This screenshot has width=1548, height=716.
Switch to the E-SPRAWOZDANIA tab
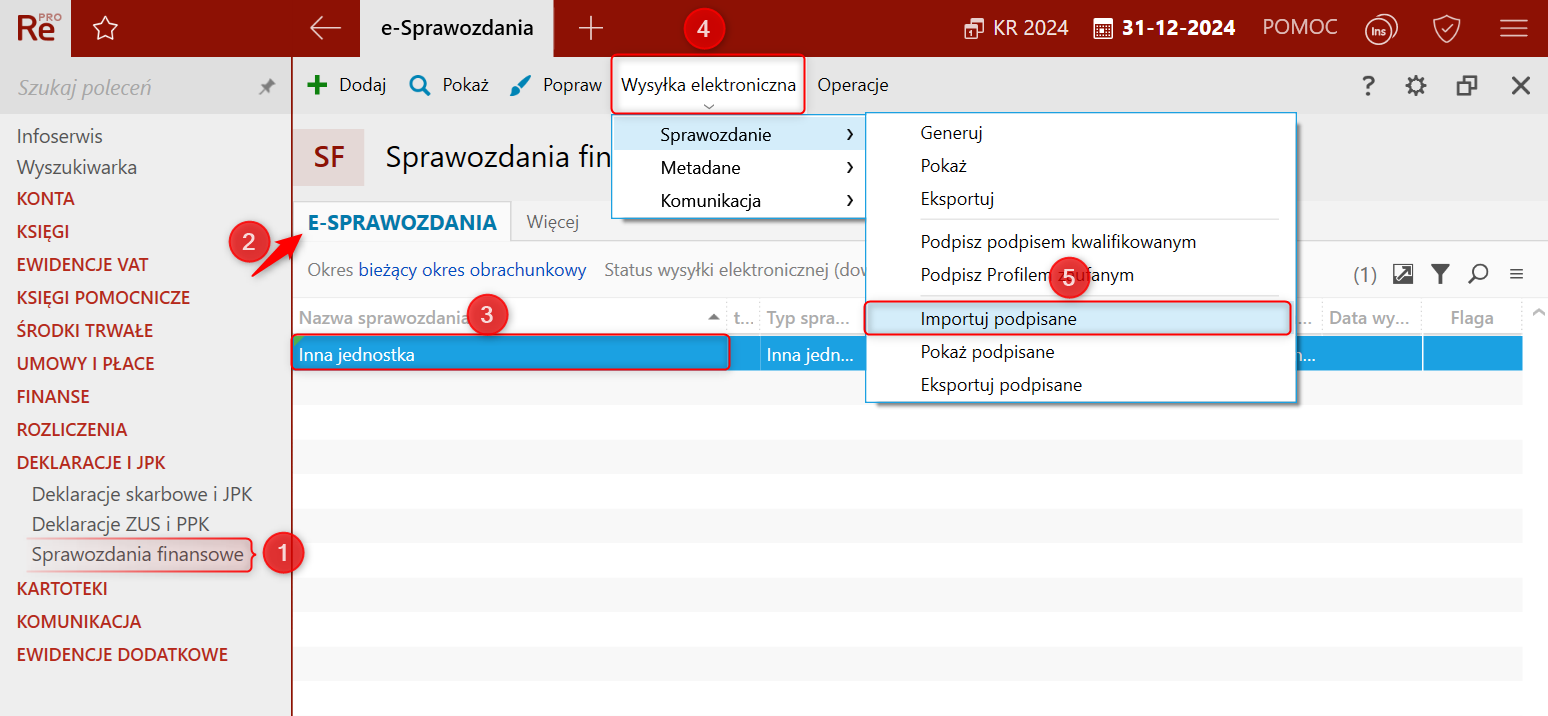tap(402, 223)
